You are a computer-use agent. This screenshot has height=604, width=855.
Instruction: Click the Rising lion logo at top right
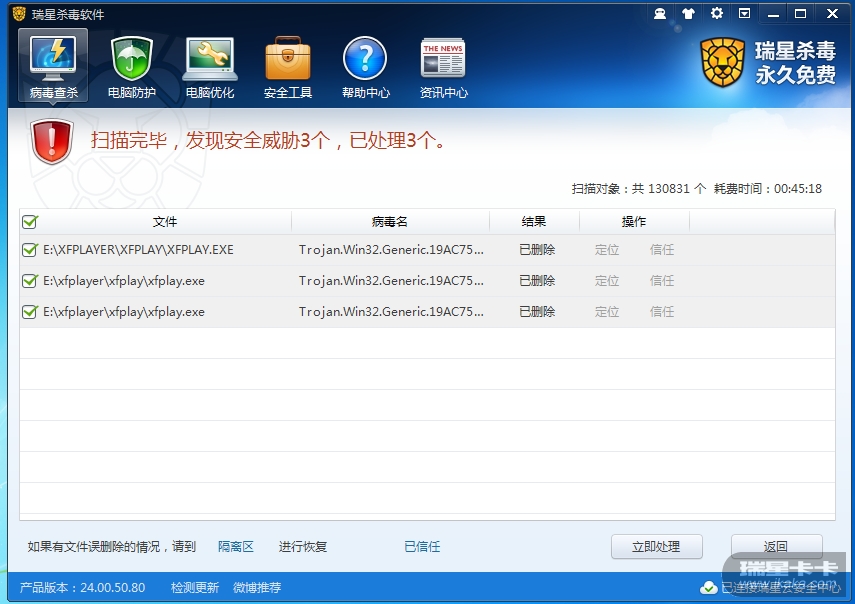coord(722,63)
